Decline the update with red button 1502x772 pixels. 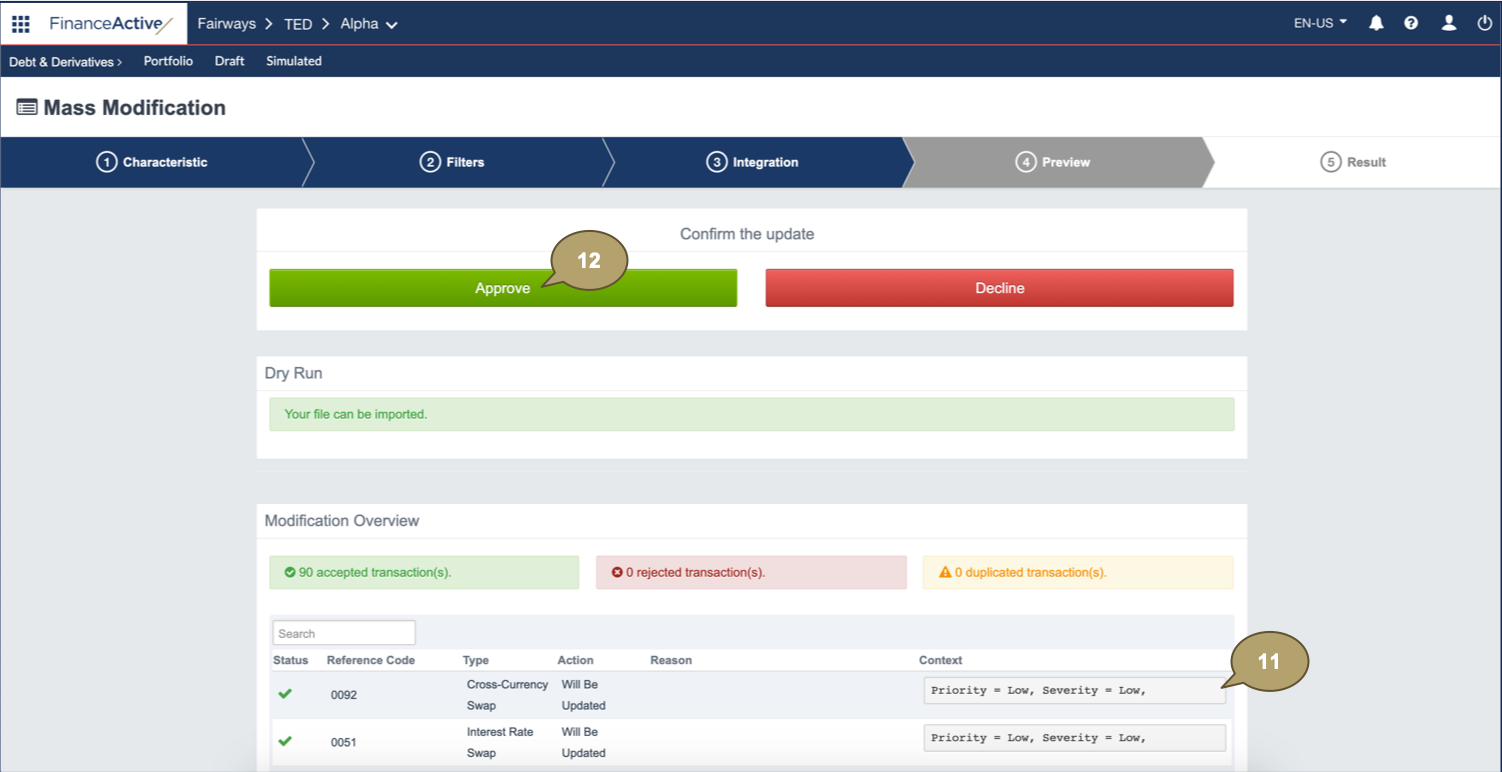coord(999,288)
